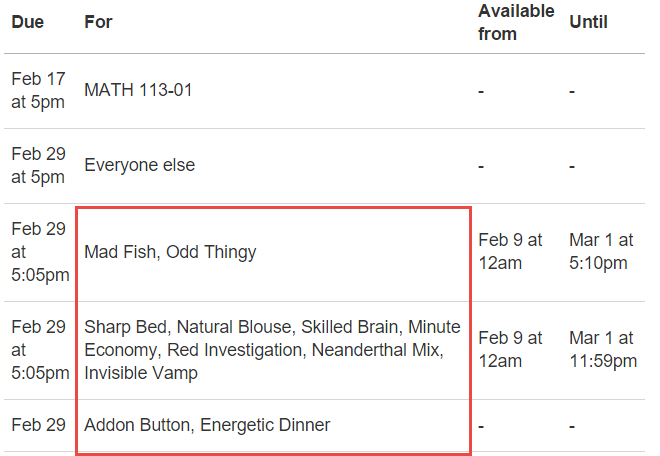Click the student list starting with "Sharp Bed"
The height and width of the screenshot is (456, 660).
(272, 350)
